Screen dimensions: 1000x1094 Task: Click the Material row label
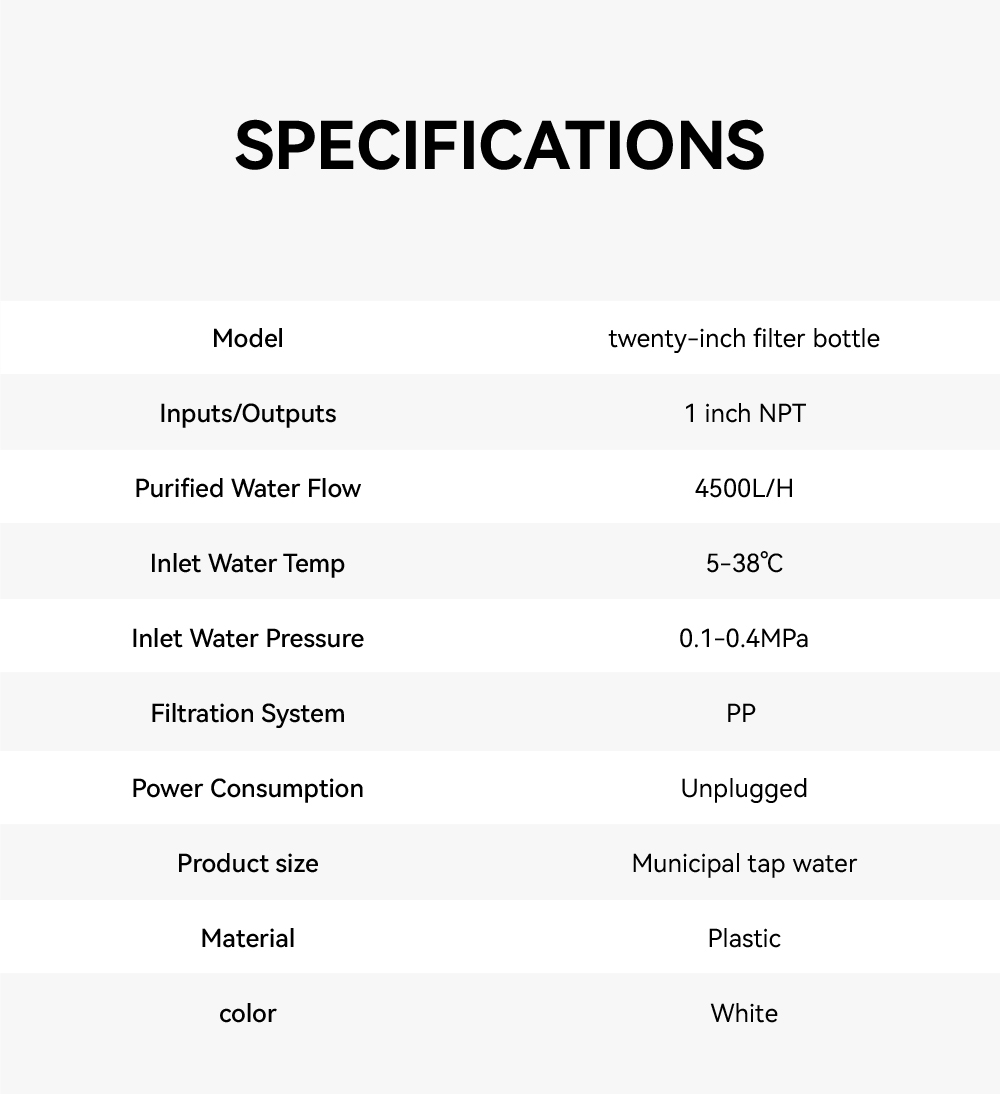(x=248, y=938)
